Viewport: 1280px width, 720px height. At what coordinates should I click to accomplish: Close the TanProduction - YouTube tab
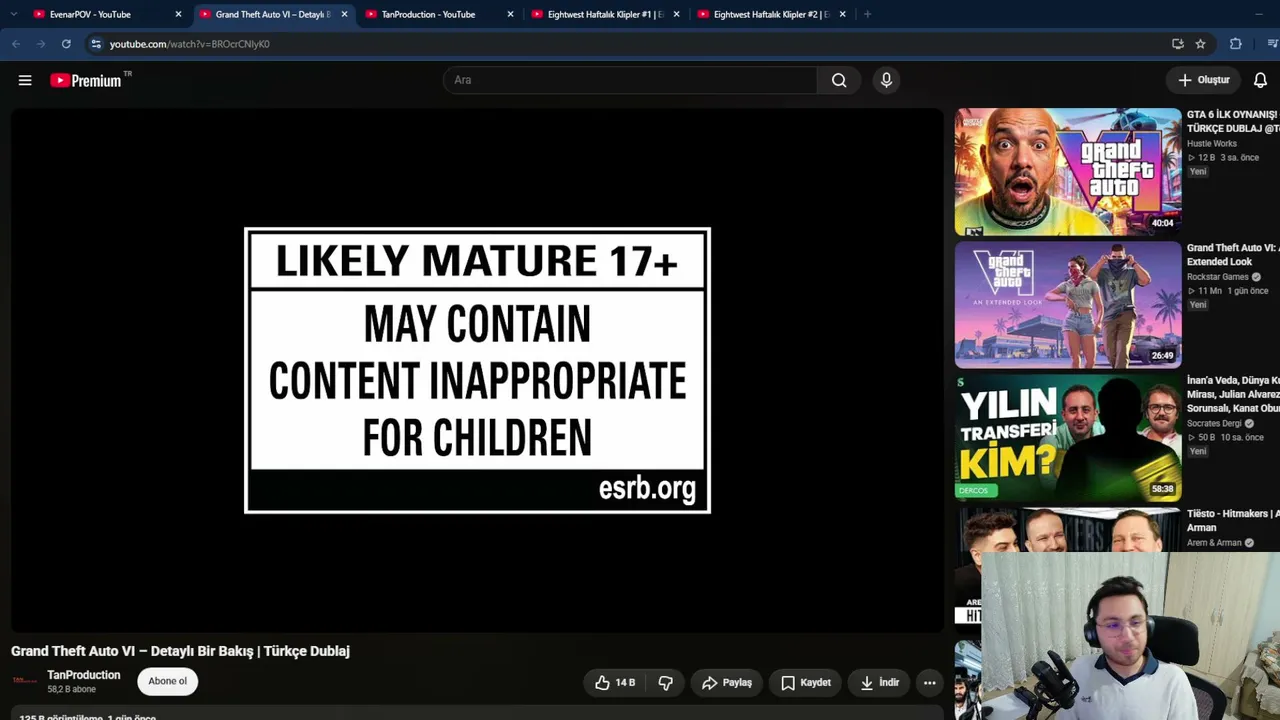(510, 14)
